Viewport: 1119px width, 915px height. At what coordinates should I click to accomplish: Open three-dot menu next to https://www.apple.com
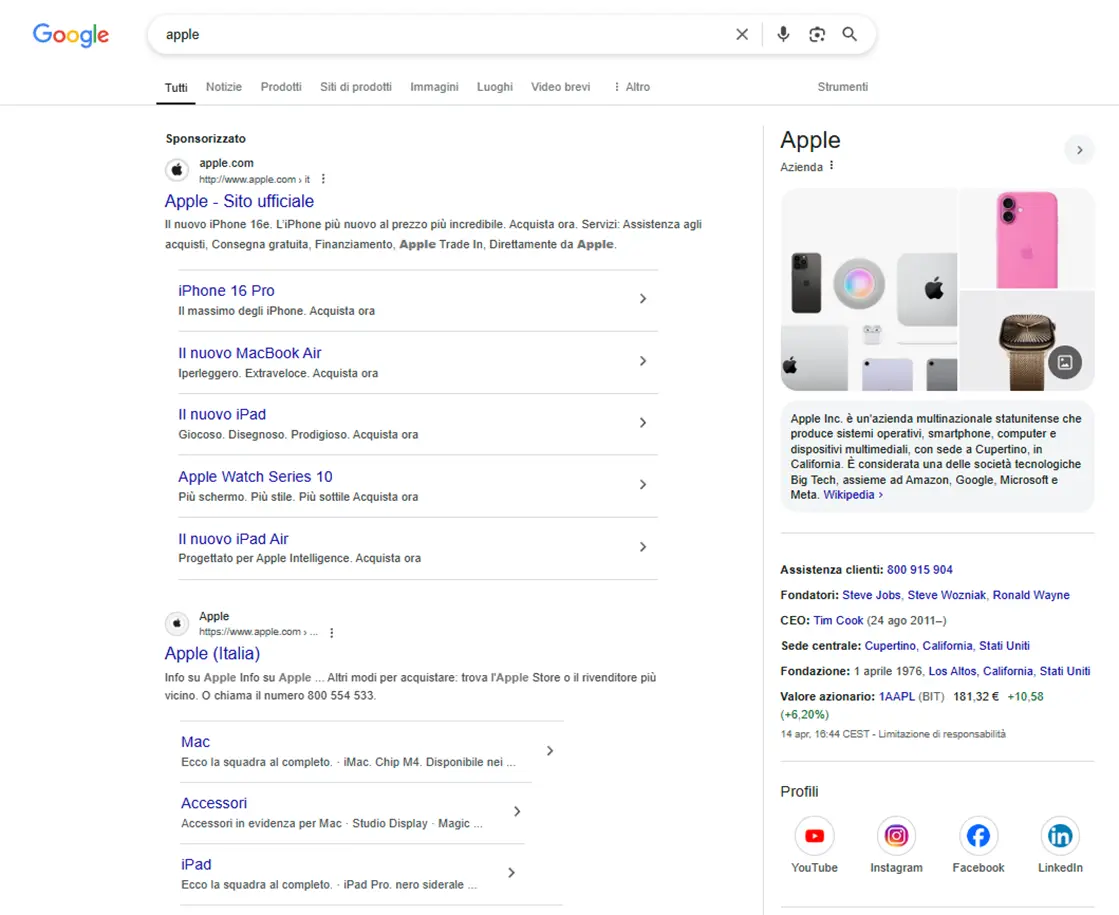pos(332,632)
